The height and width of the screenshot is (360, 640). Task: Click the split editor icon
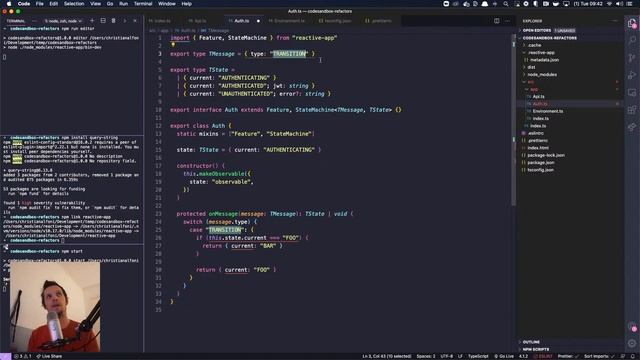tap(496, 21)
